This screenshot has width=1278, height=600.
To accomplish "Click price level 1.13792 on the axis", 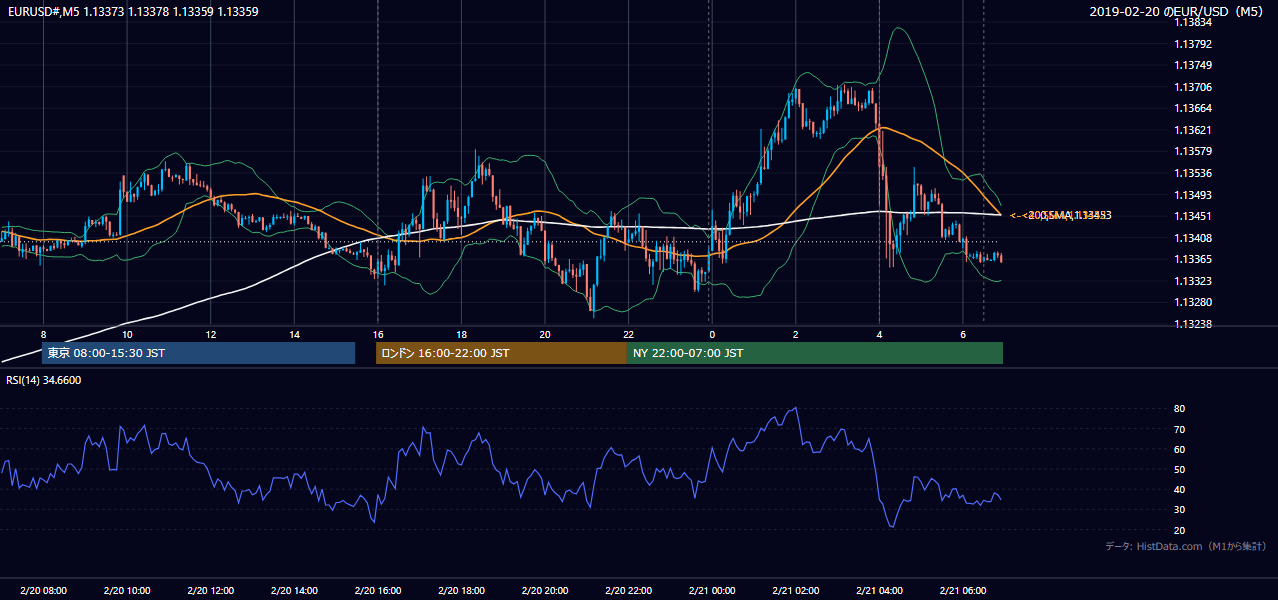I will tap(1193, 44).
